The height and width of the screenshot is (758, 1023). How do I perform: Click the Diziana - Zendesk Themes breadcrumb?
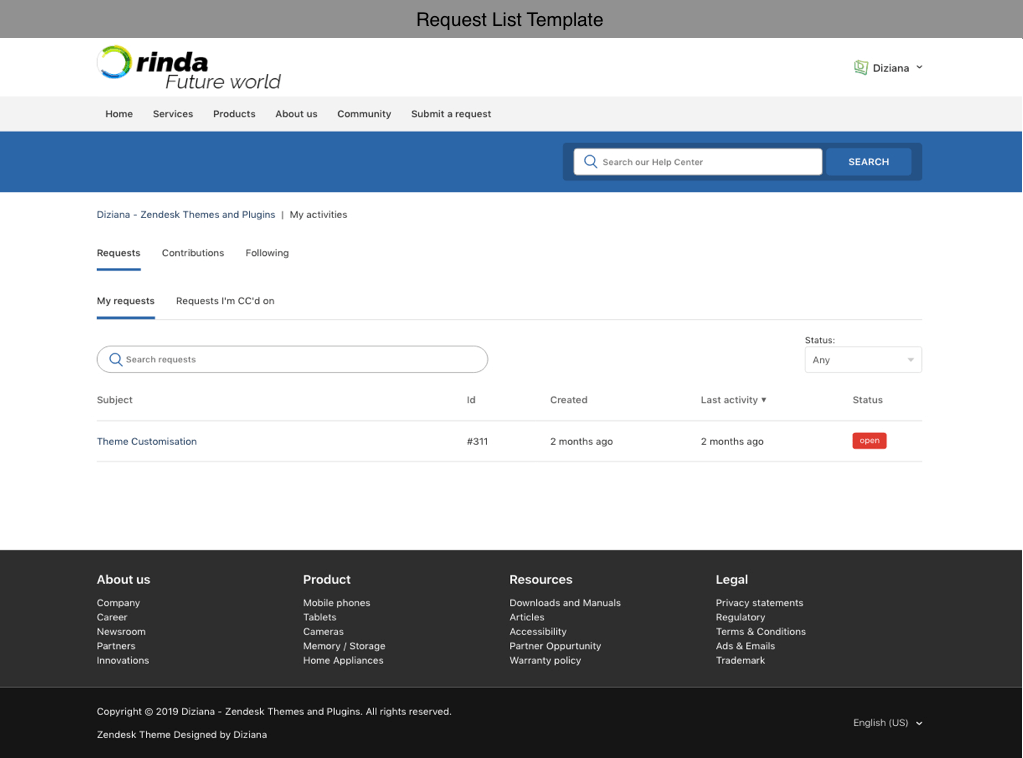pos(186,215)
